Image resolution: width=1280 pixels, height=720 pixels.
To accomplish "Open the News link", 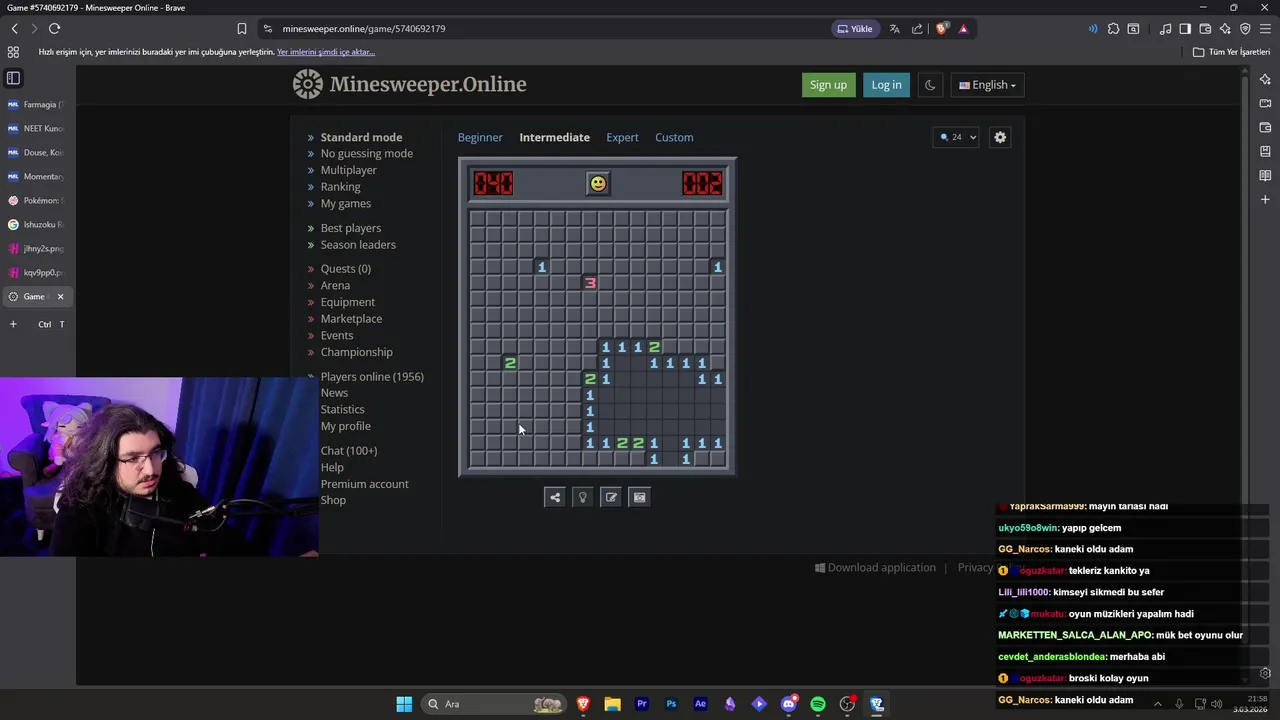I will (x=334, y=393).
